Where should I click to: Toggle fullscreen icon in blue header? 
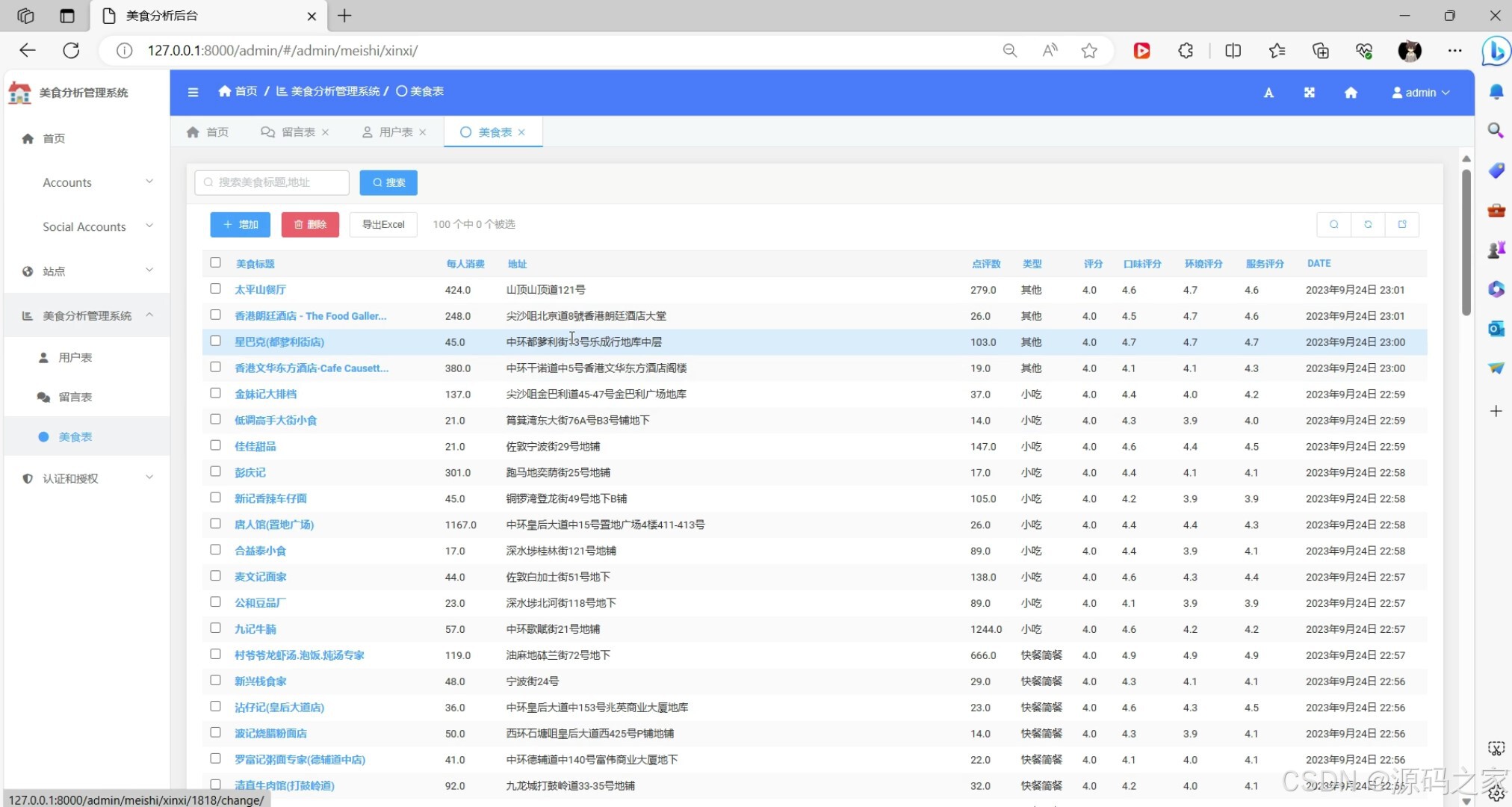(x=1310, y=93)
